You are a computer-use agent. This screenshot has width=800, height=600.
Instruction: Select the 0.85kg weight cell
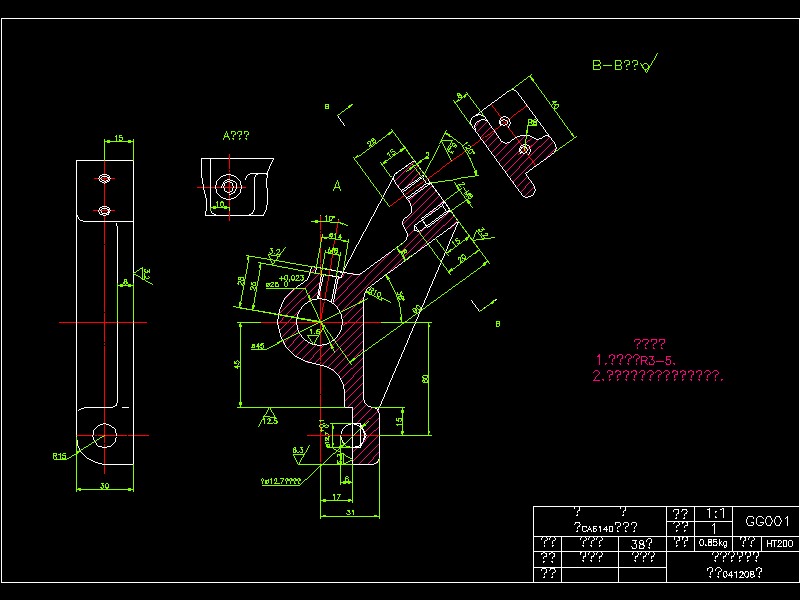click(x=713, y=543)
